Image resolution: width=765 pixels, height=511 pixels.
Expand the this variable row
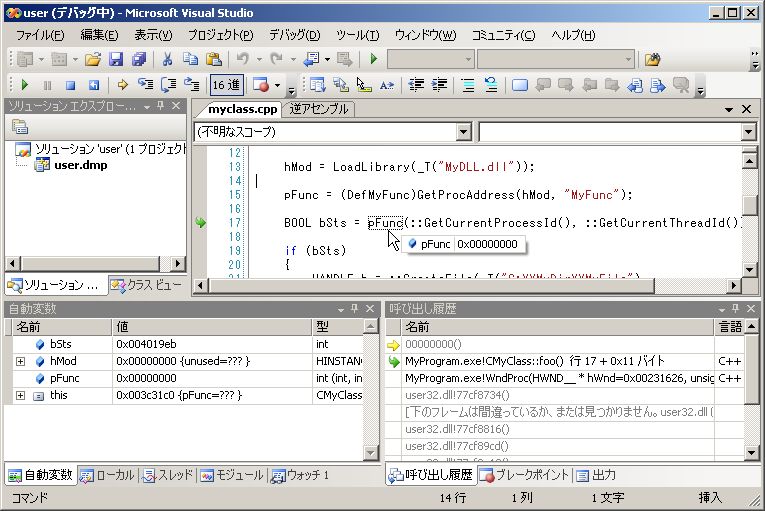coord(20,395)
